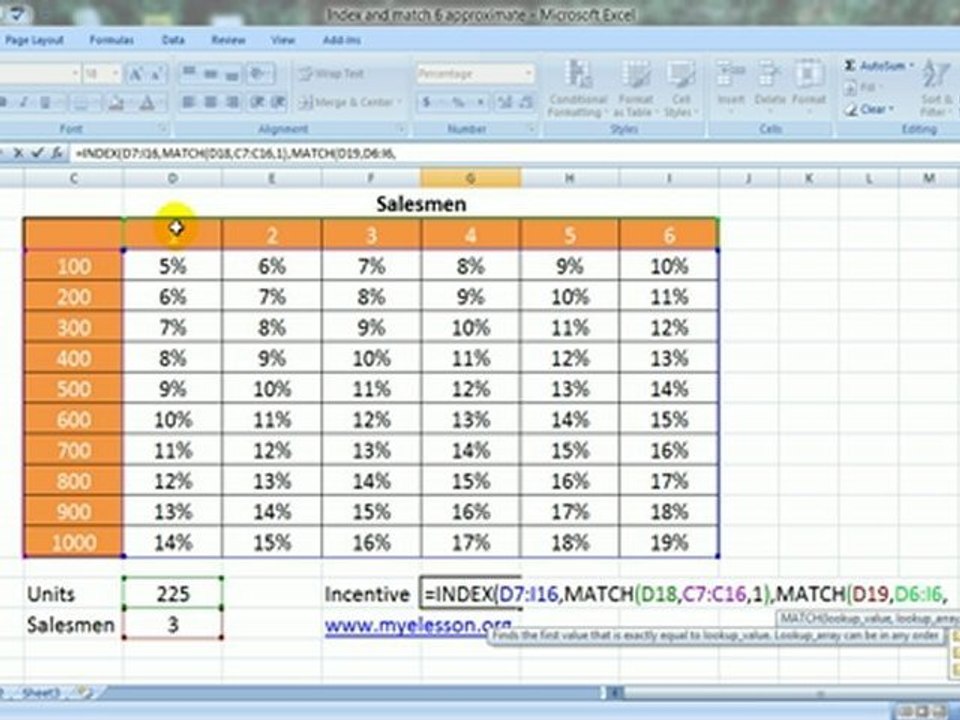The image size is (960, 720).
Task: Click Insert in the Cells group
Action: (x=730, y=88)
